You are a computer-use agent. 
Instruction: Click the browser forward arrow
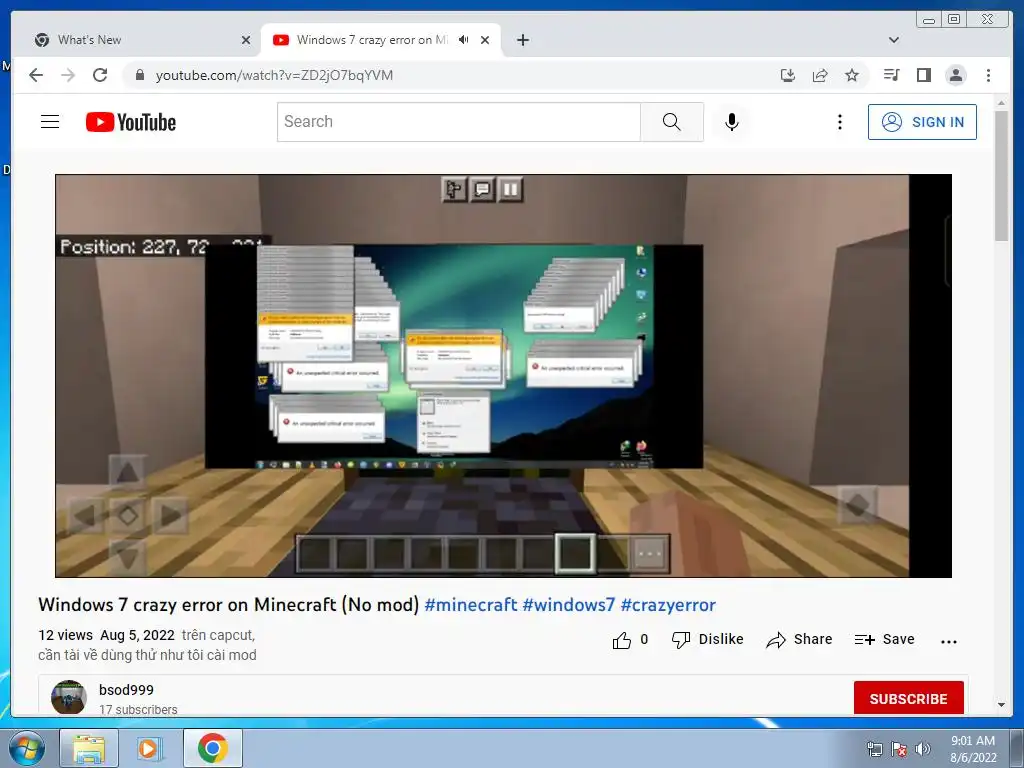pos(68,75)
